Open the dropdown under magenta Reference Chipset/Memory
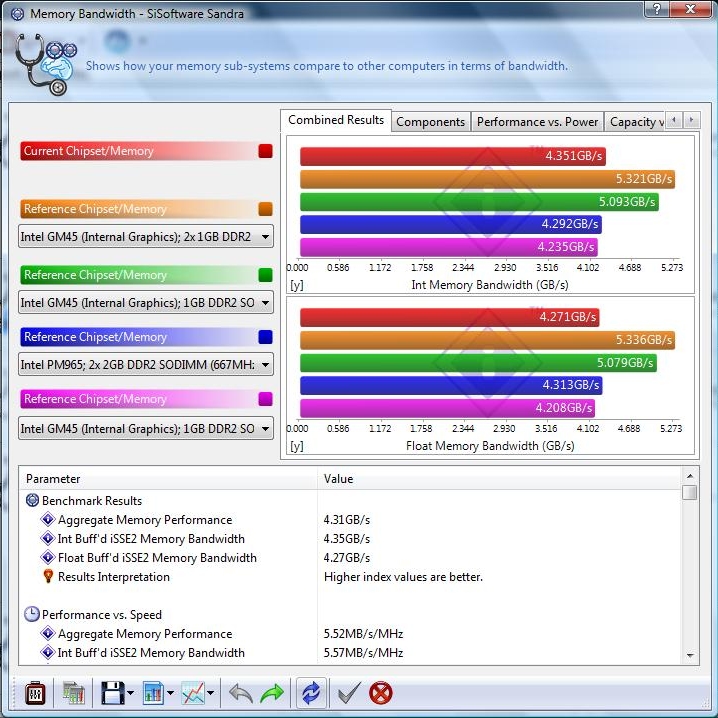The image size is (718, 718). click(146, 429)
